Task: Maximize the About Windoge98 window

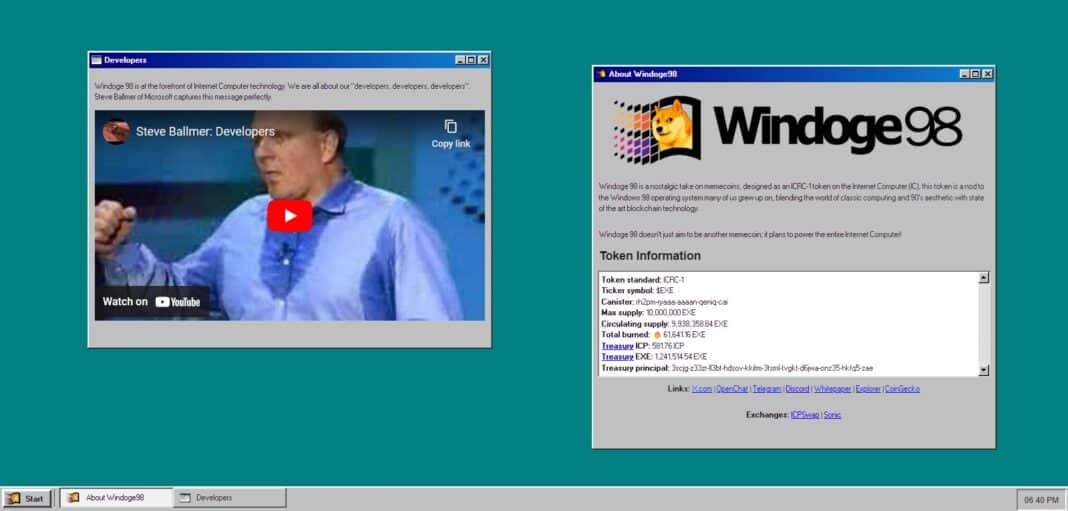Action: pyautogui.click(x=975, y=74)
